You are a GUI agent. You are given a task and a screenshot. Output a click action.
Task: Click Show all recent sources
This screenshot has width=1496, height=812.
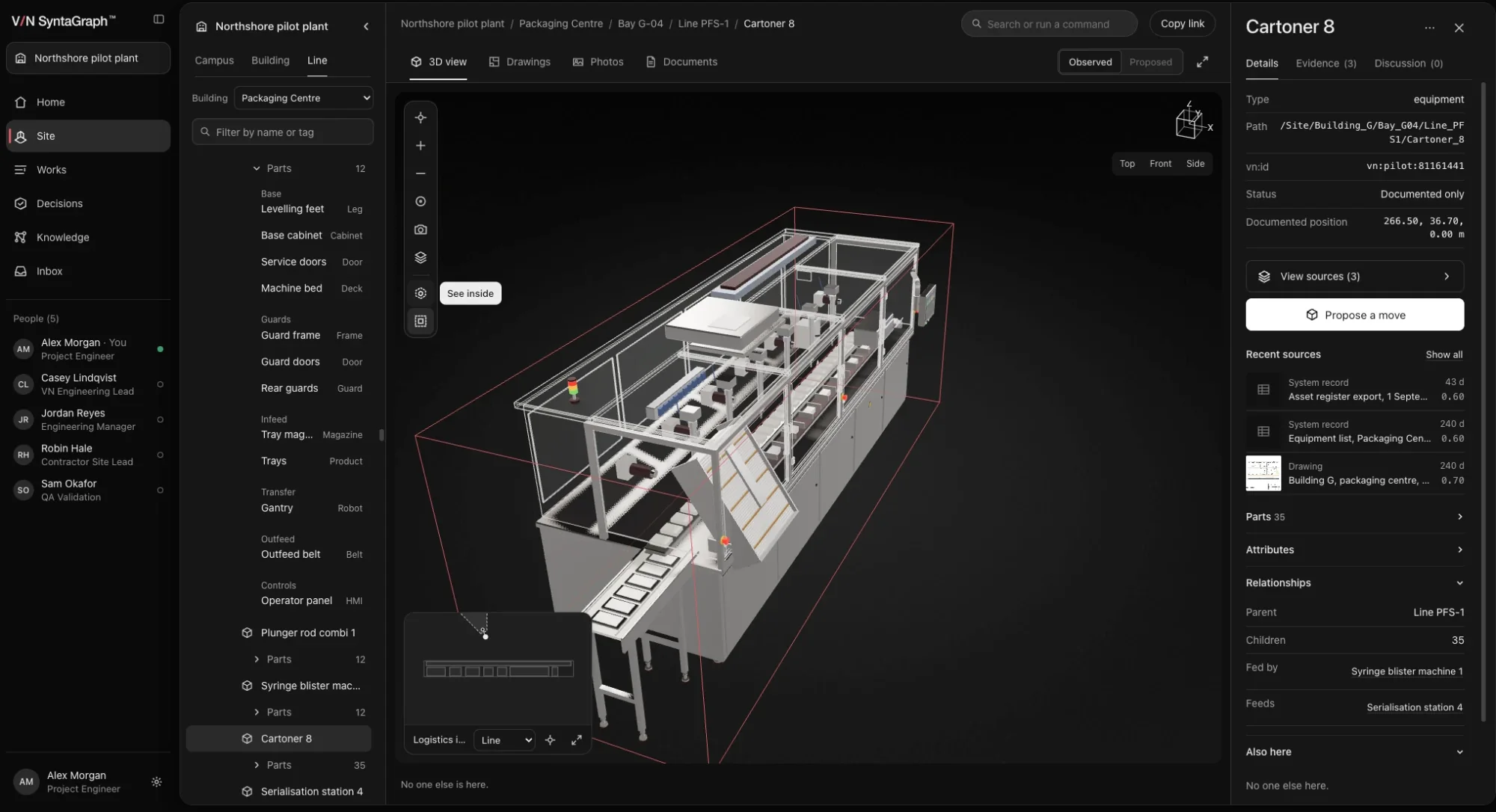click(x=1444, y=354)
